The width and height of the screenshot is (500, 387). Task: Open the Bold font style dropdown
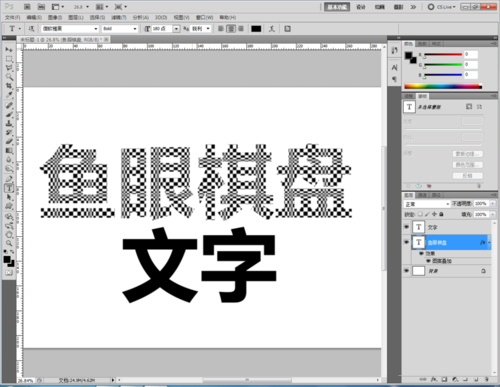(120, 29)
